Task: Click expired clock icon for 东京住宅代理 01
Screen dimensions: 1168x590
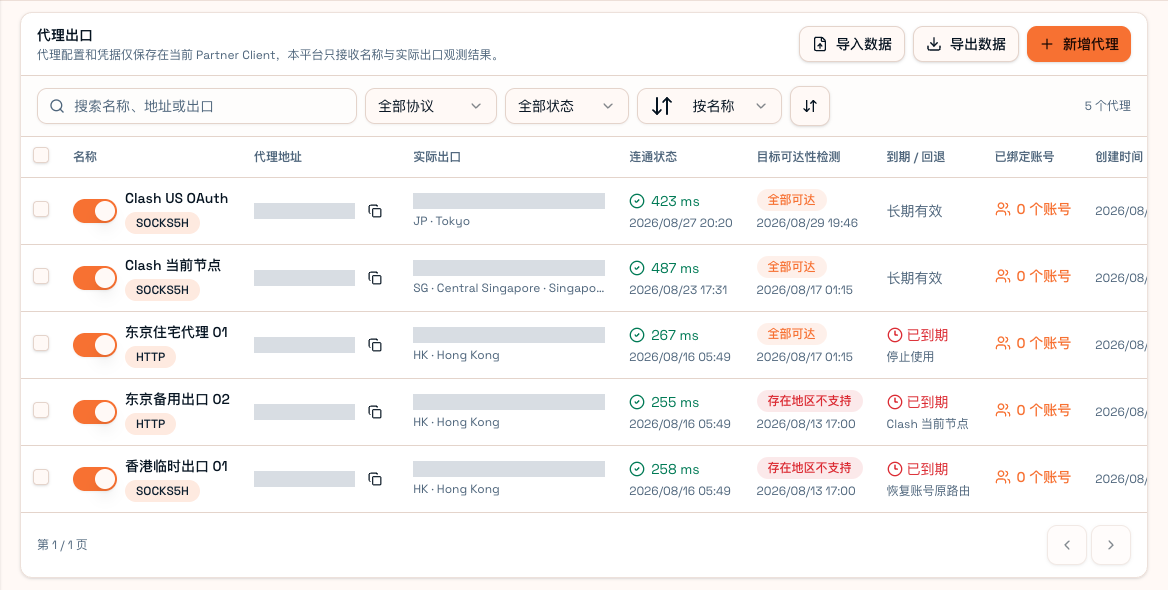Action: [x=895, y=335]
